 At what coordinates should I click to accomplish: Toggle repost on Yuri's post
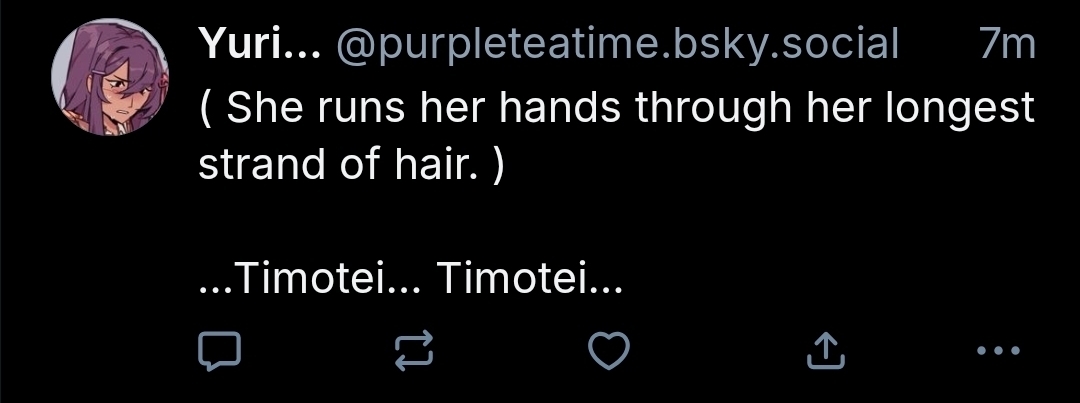[x=415, y=350]
